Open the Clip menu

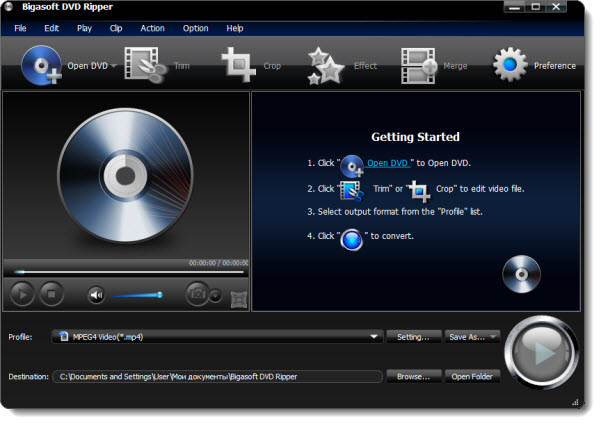(x=117, y=28)
